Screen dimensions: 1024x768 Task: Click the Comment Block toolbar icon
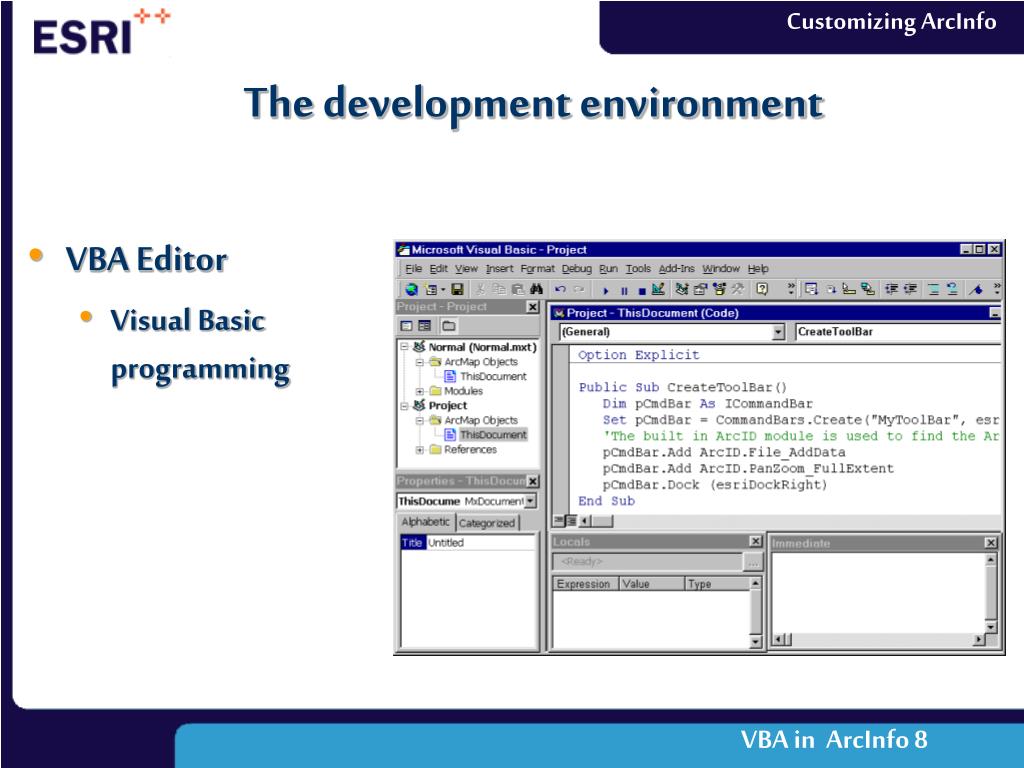click(934, 289)
